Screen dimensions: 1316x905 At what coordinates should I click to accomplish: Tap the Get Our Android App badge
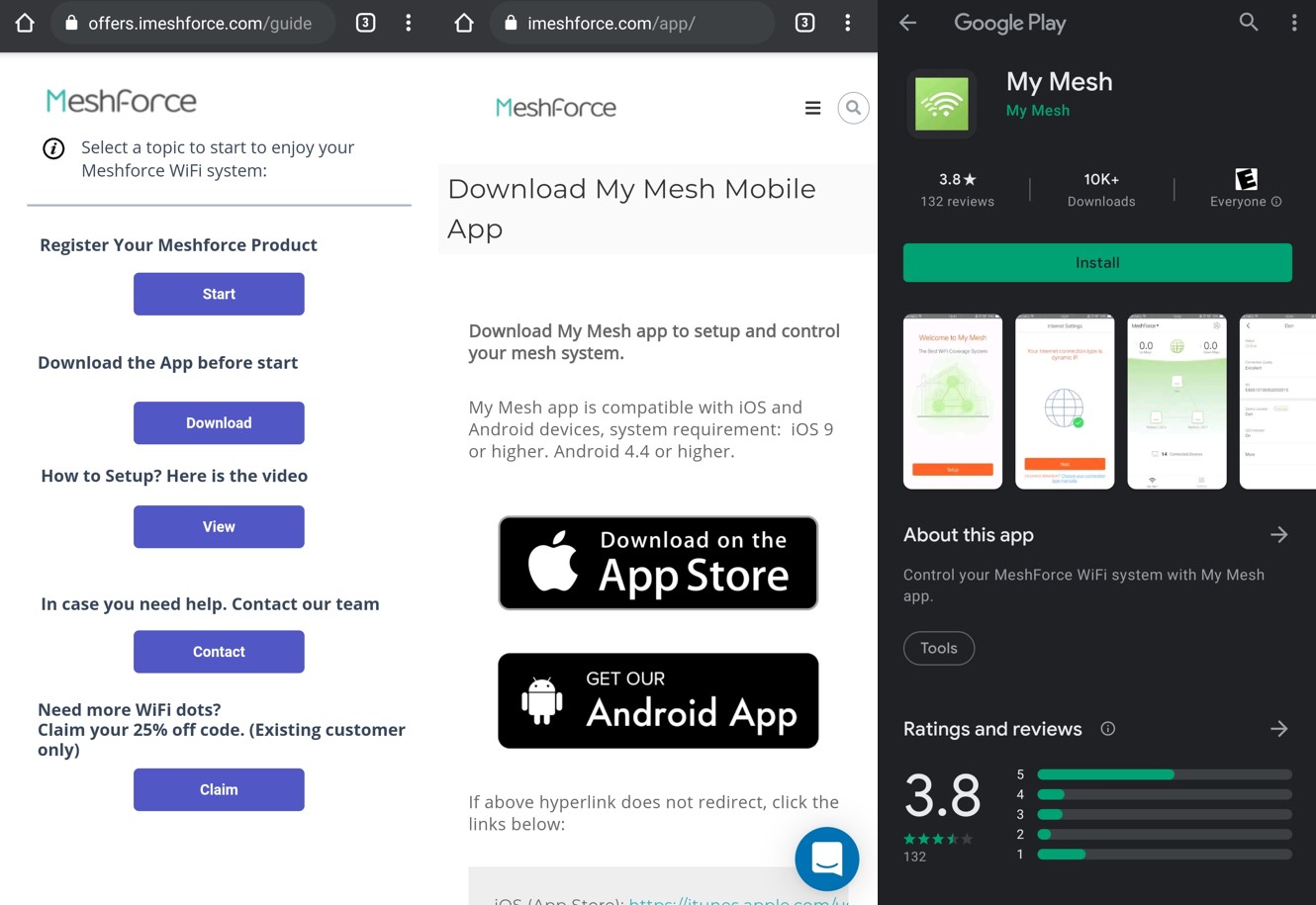click(x=658, y=700)
